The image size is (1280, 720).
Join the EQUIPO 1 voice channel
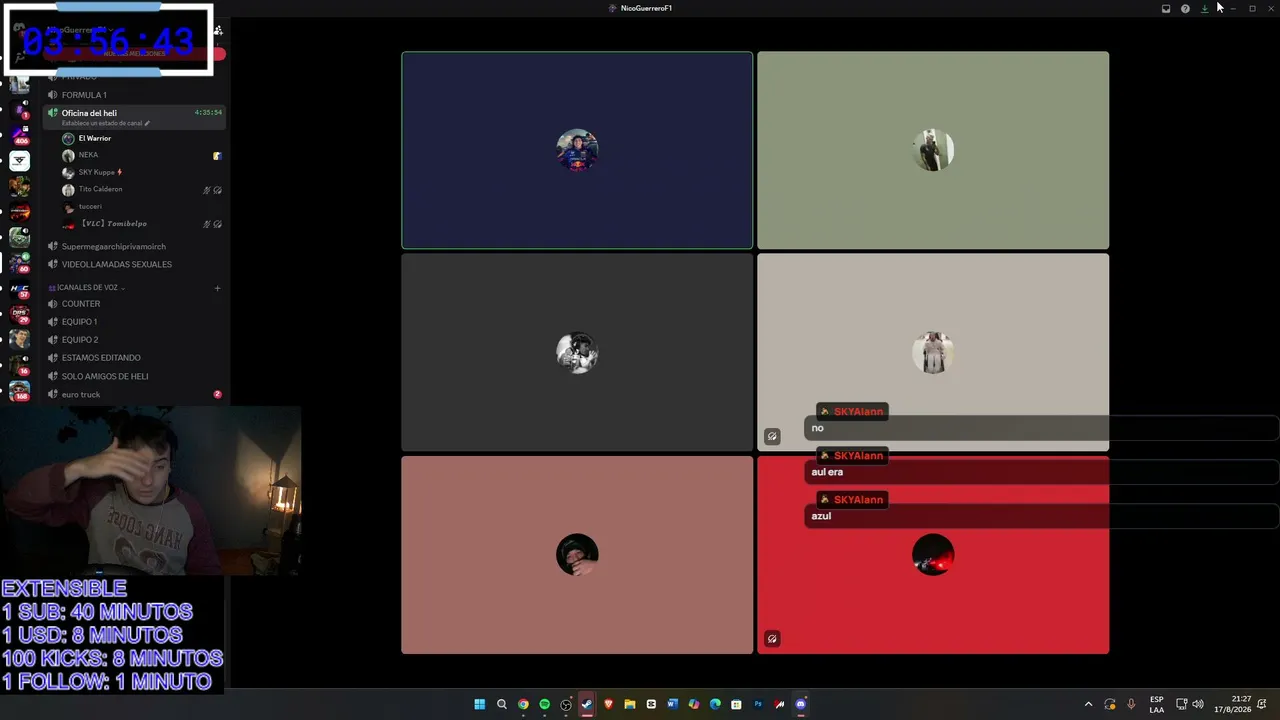(x=134, y=322)
